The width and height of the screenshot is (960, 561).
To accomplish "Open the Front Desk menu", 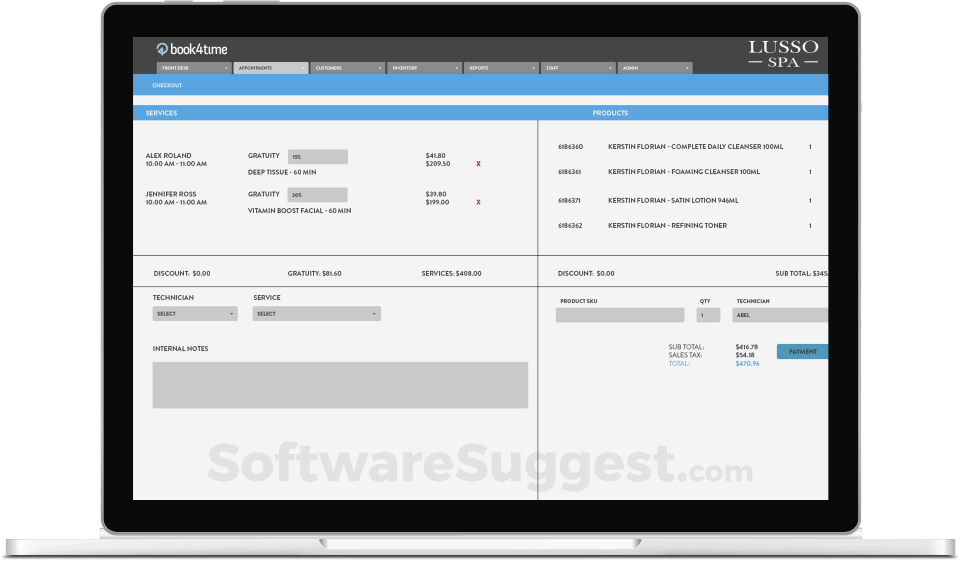I will [194, 69].
